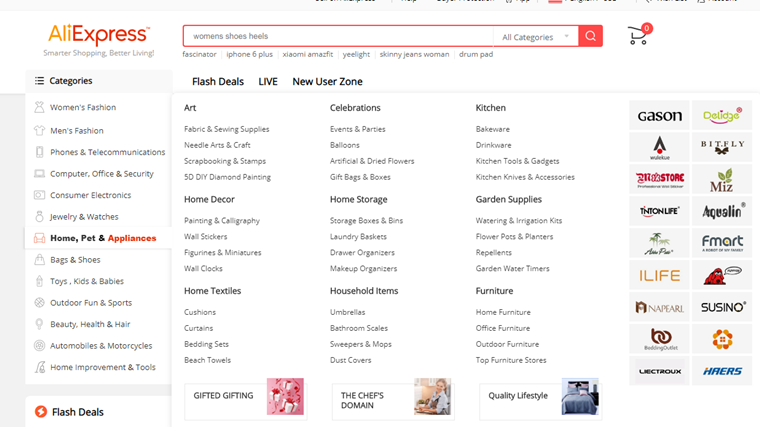
Task: Open the HAERS brand logo
Action: (722, 371)
